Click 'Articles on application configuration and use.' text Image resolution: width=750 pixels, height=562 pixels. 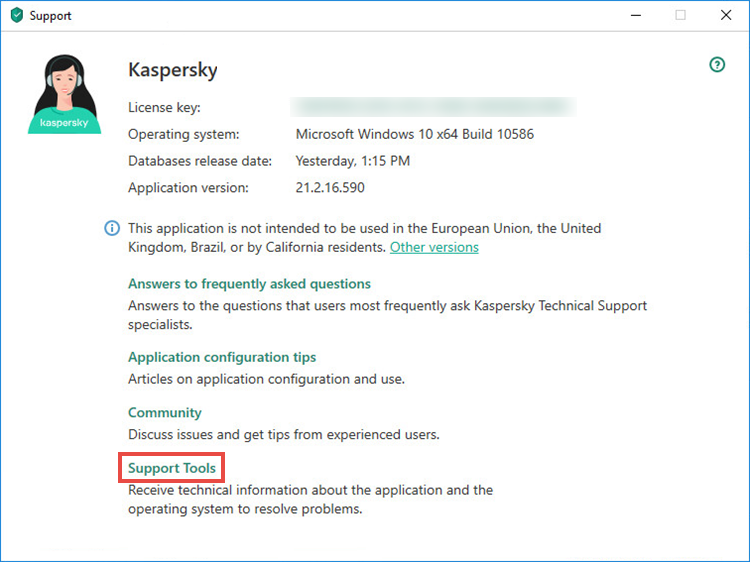point(266,379)
